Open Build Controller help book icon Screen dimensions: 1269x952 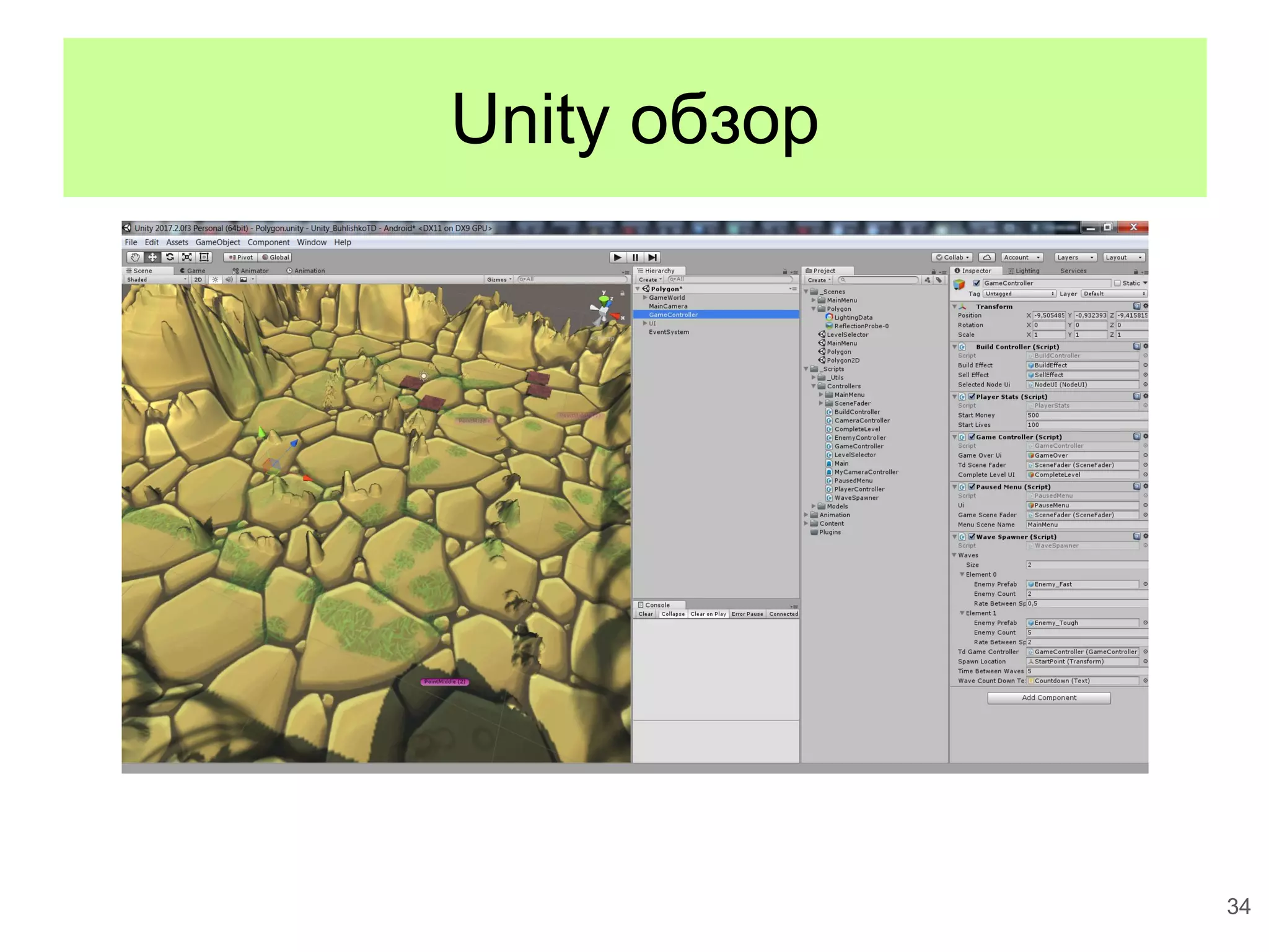[1136, 346]
